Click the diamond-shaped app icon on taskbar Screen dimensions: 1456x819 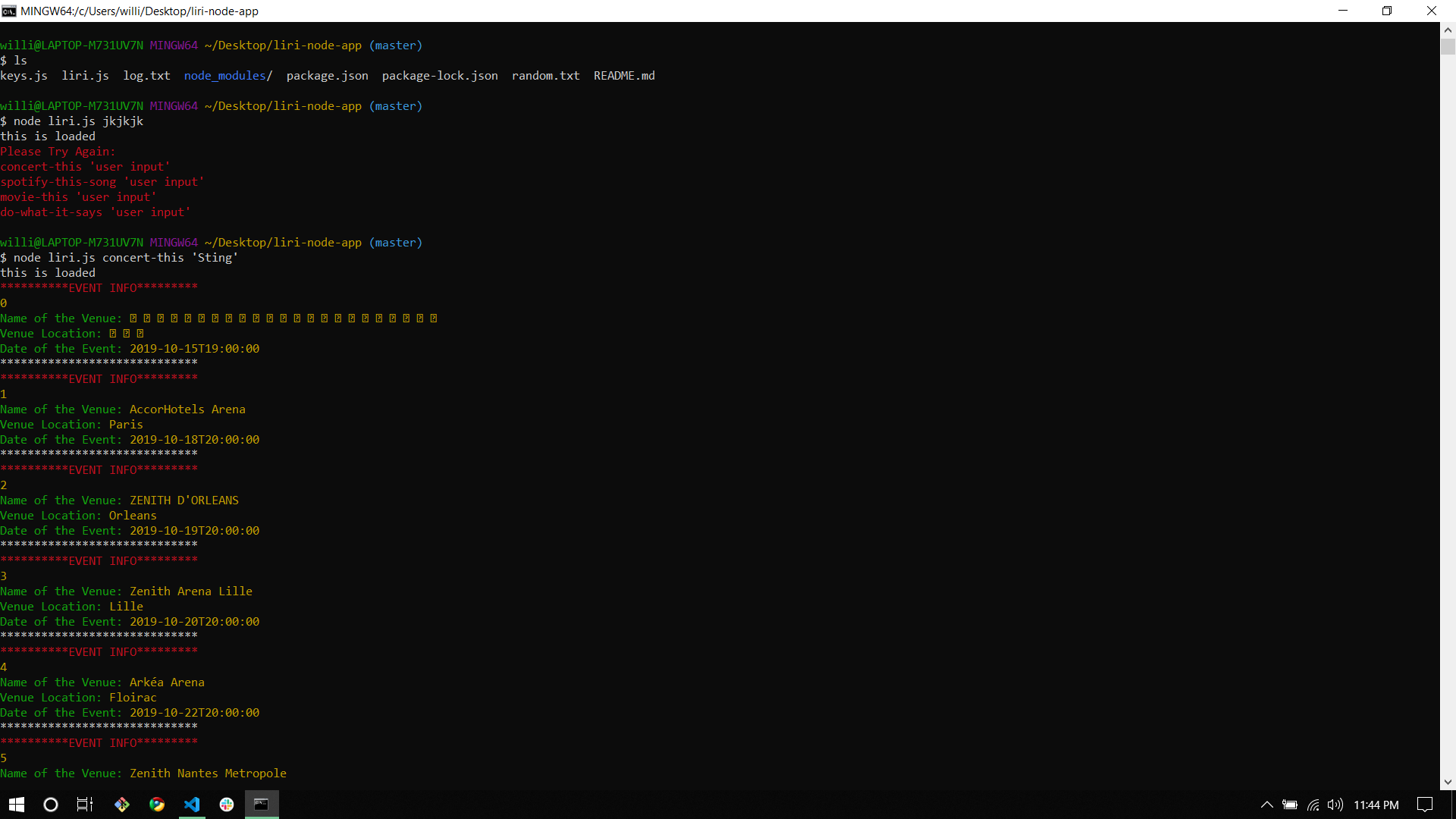(121, 805)
